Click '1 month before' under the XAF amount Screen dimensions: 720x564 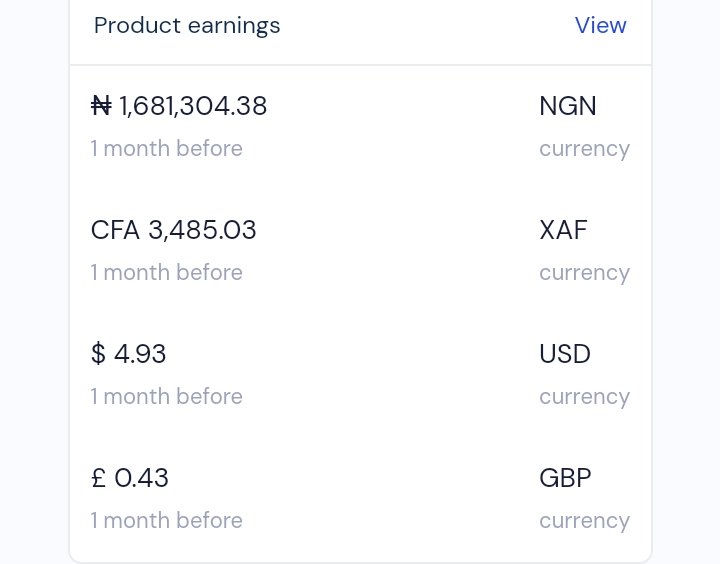pos(167,272)
